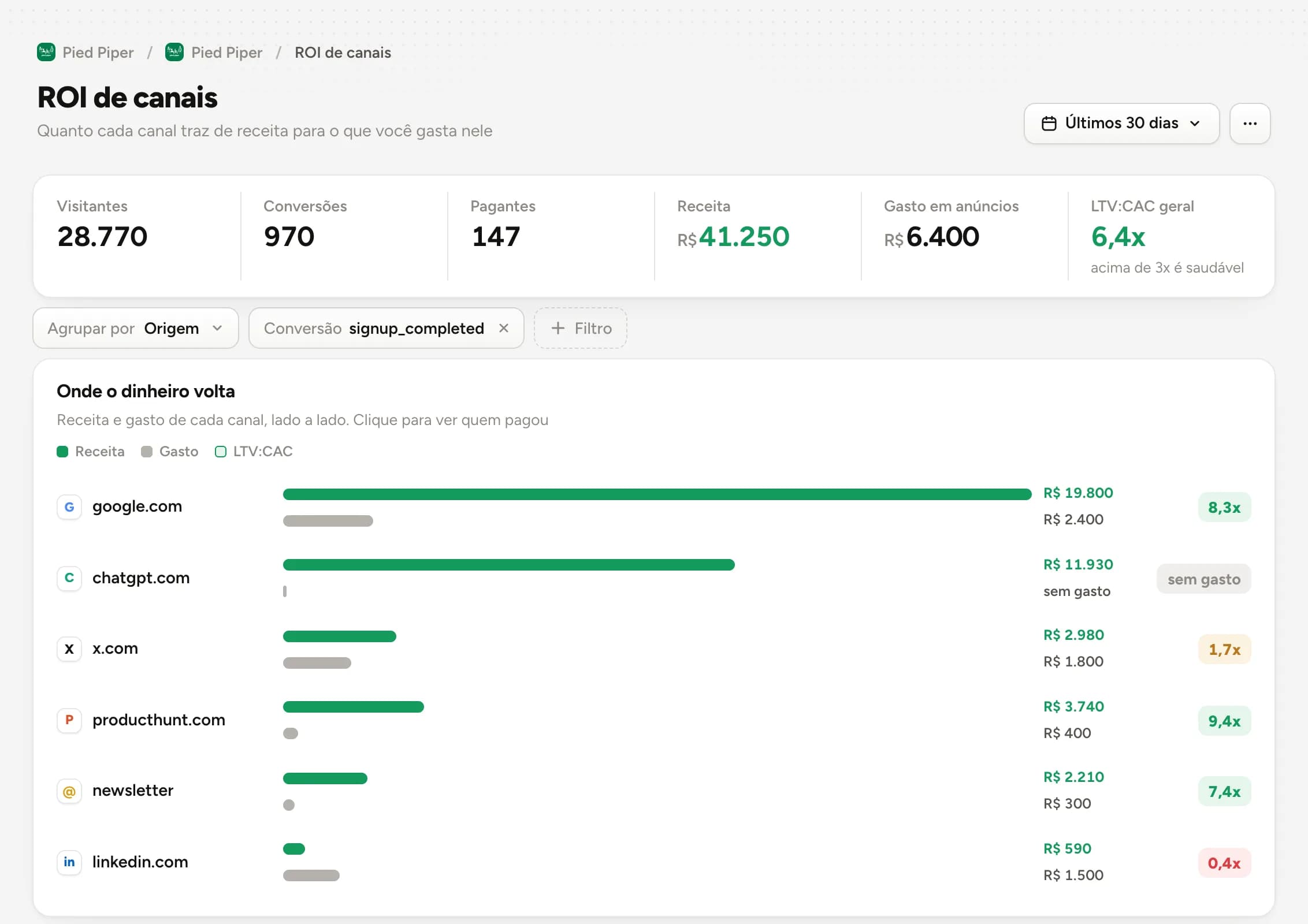Select the google.com channel row label
This screenshot has height=924, width=1308.
137,506
